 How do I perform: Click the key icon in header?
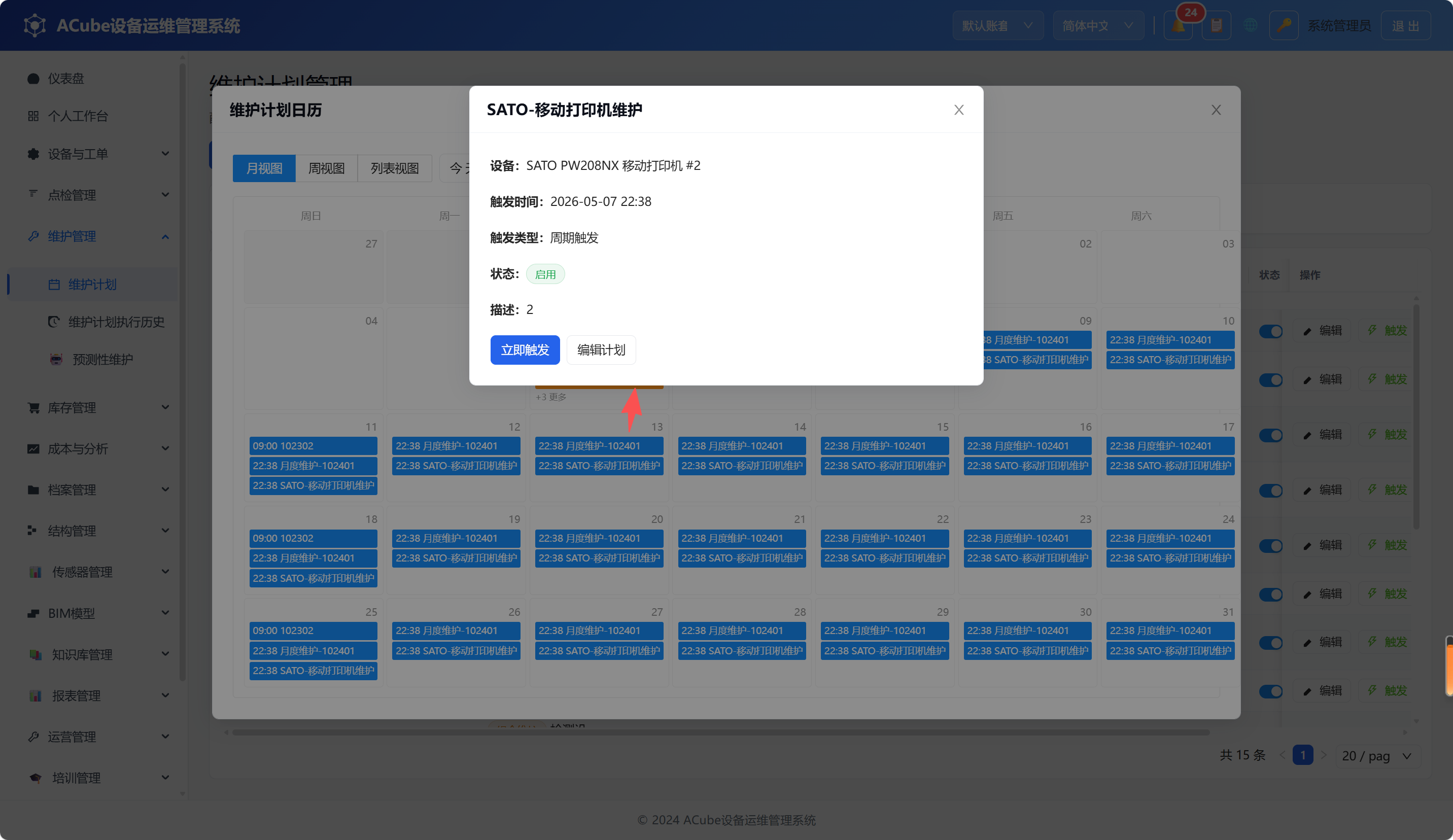1284,26
